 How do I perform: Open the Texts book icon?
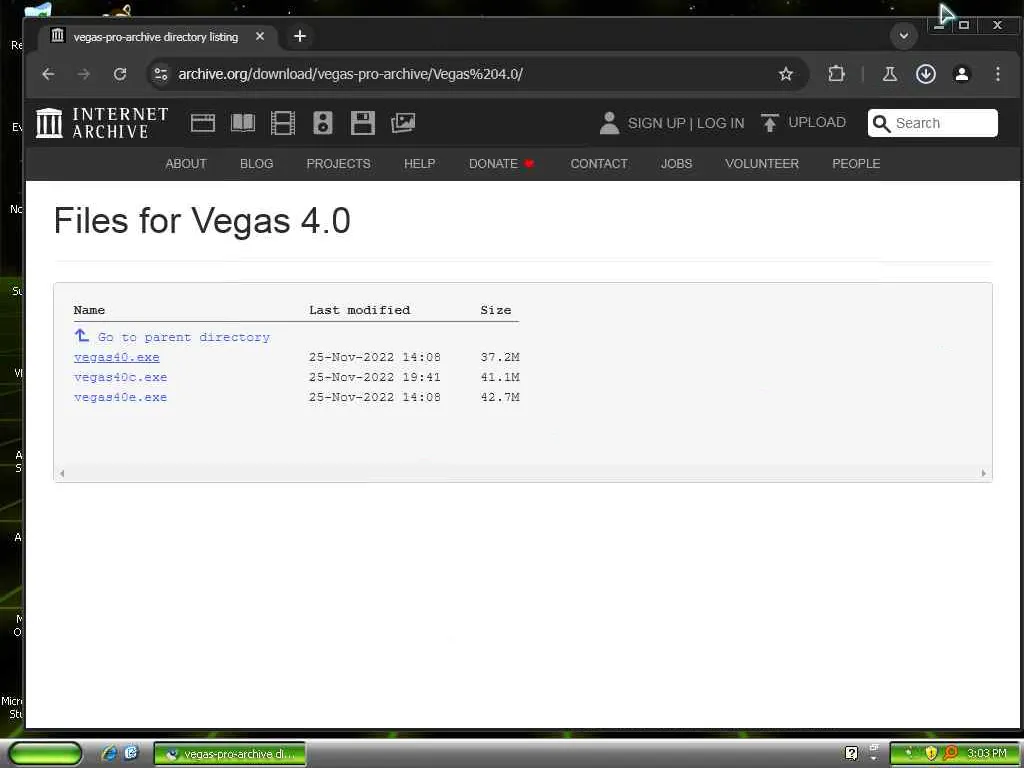pos(243,123)
